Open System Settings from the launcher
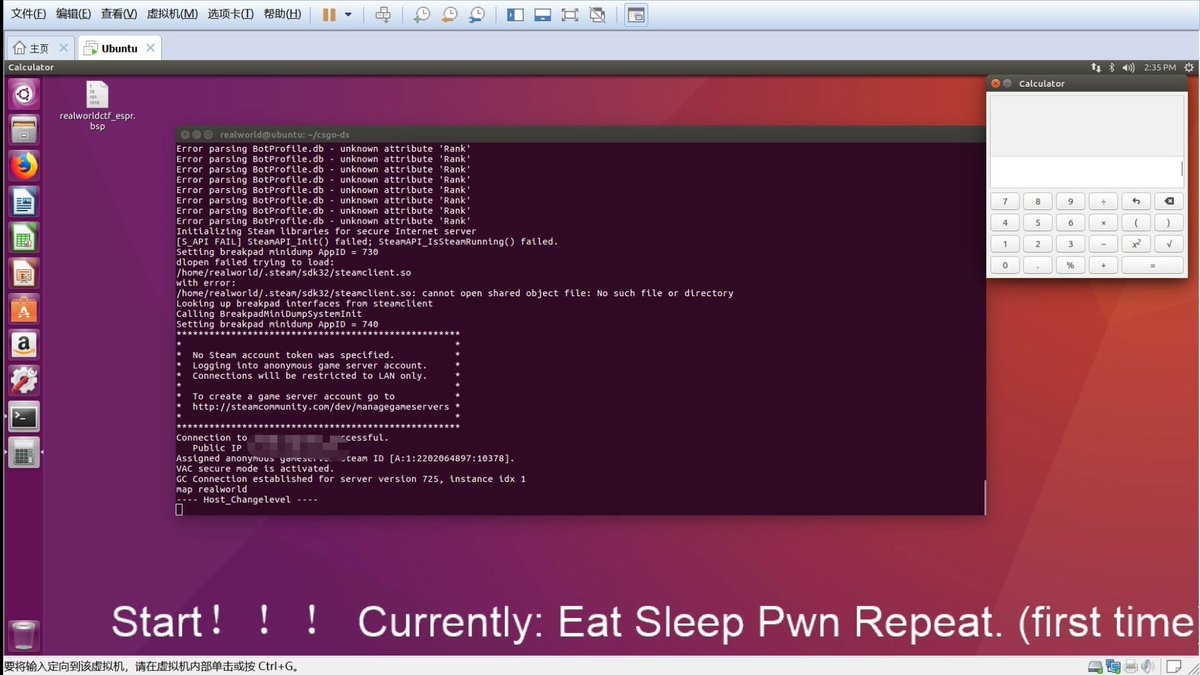1200x675 pixels. (x=24, y=380)
